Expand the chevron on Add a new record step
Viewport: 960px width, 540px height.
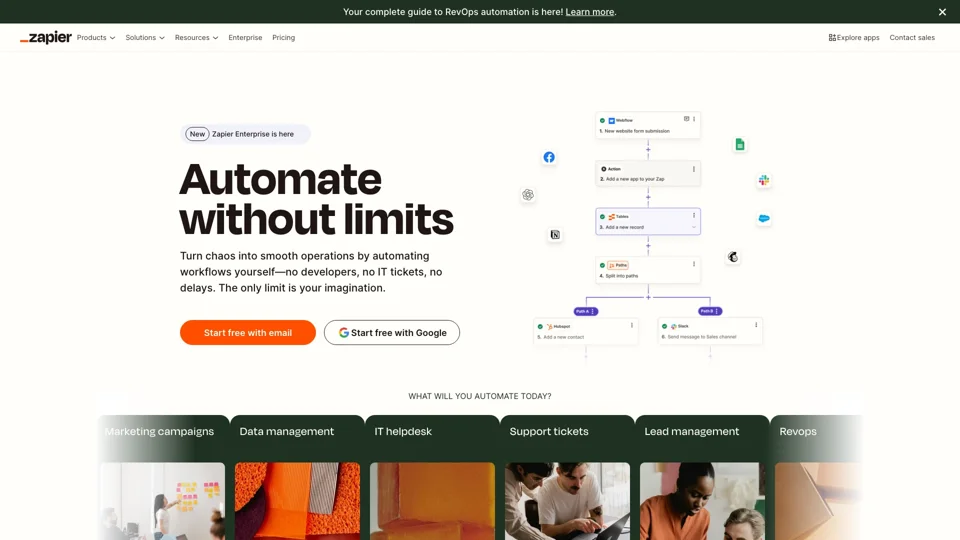tap(694, 227)
